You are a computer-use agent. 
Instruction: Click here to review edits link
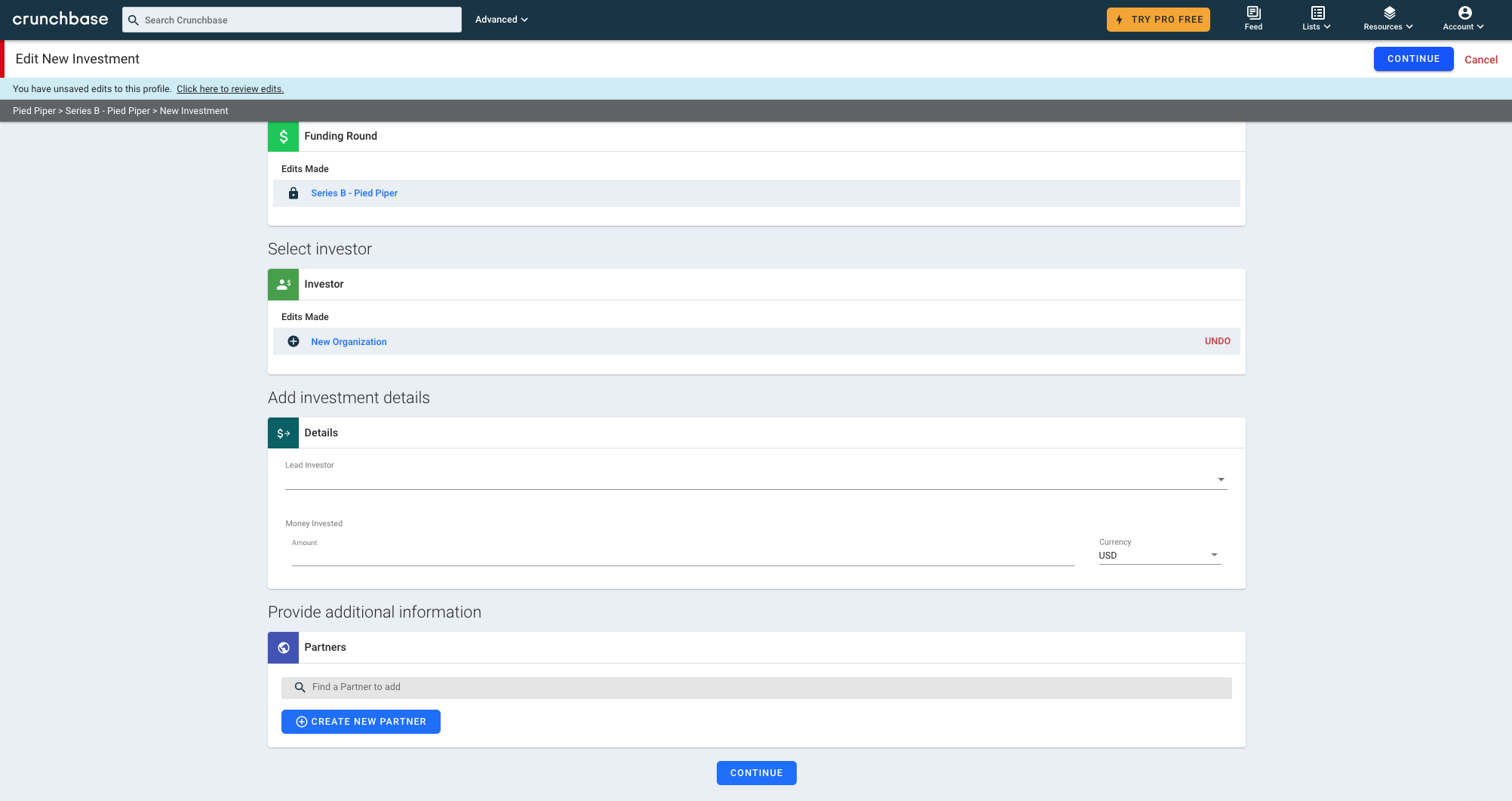(x=230, y=89)
